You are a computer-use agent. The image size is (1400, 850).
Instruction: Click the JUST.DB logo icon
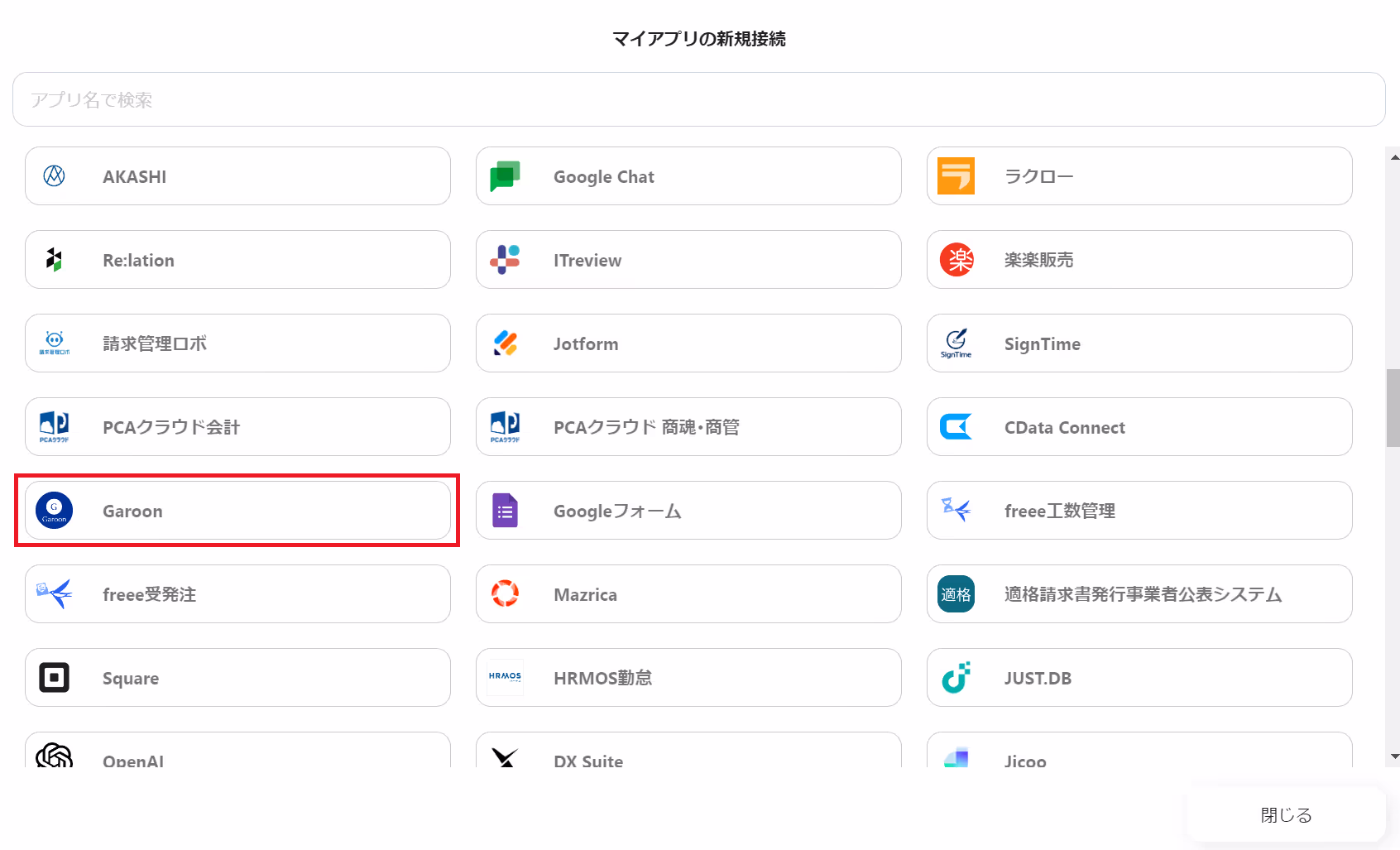click(x=956, y=677)
